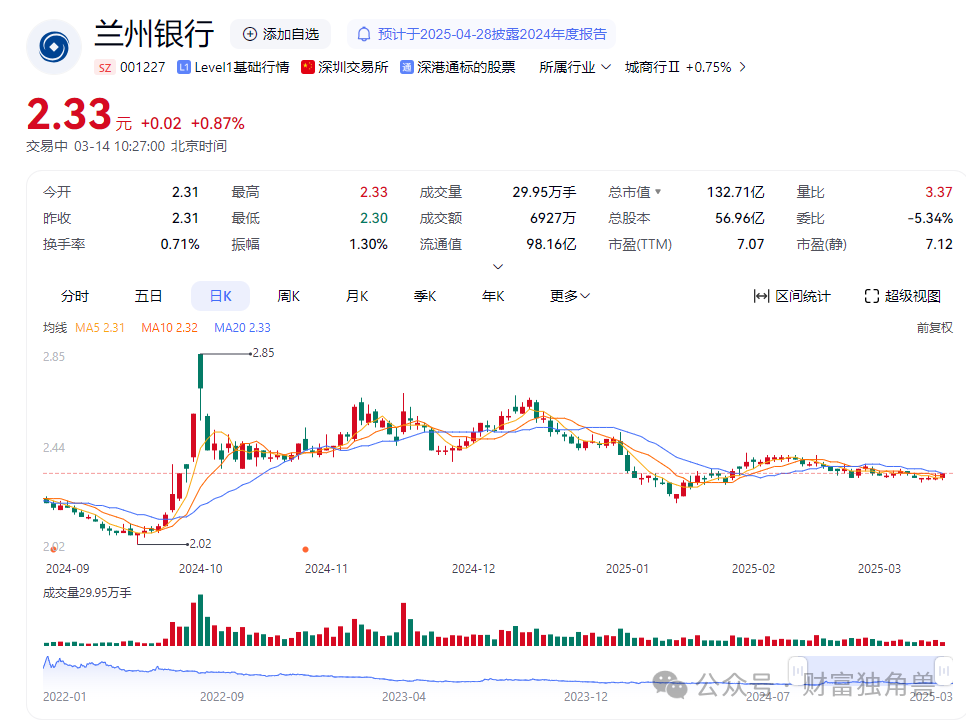Screen dimensions: 966x723
Task: Click 市盈(TTM) value 7.07
Action: [x=750, y=244]
